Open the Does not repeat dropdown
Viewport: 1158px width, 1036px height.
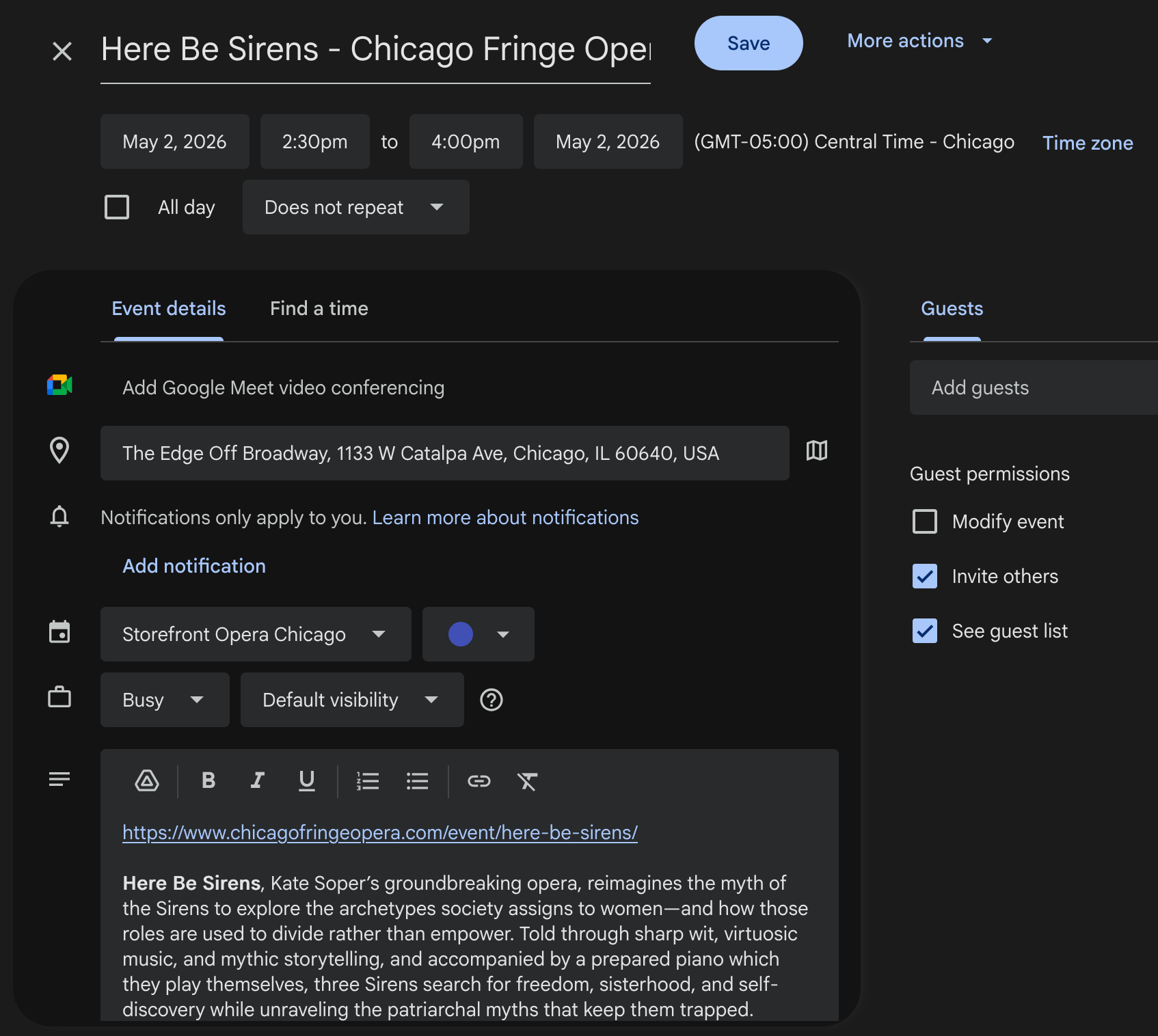355,207
